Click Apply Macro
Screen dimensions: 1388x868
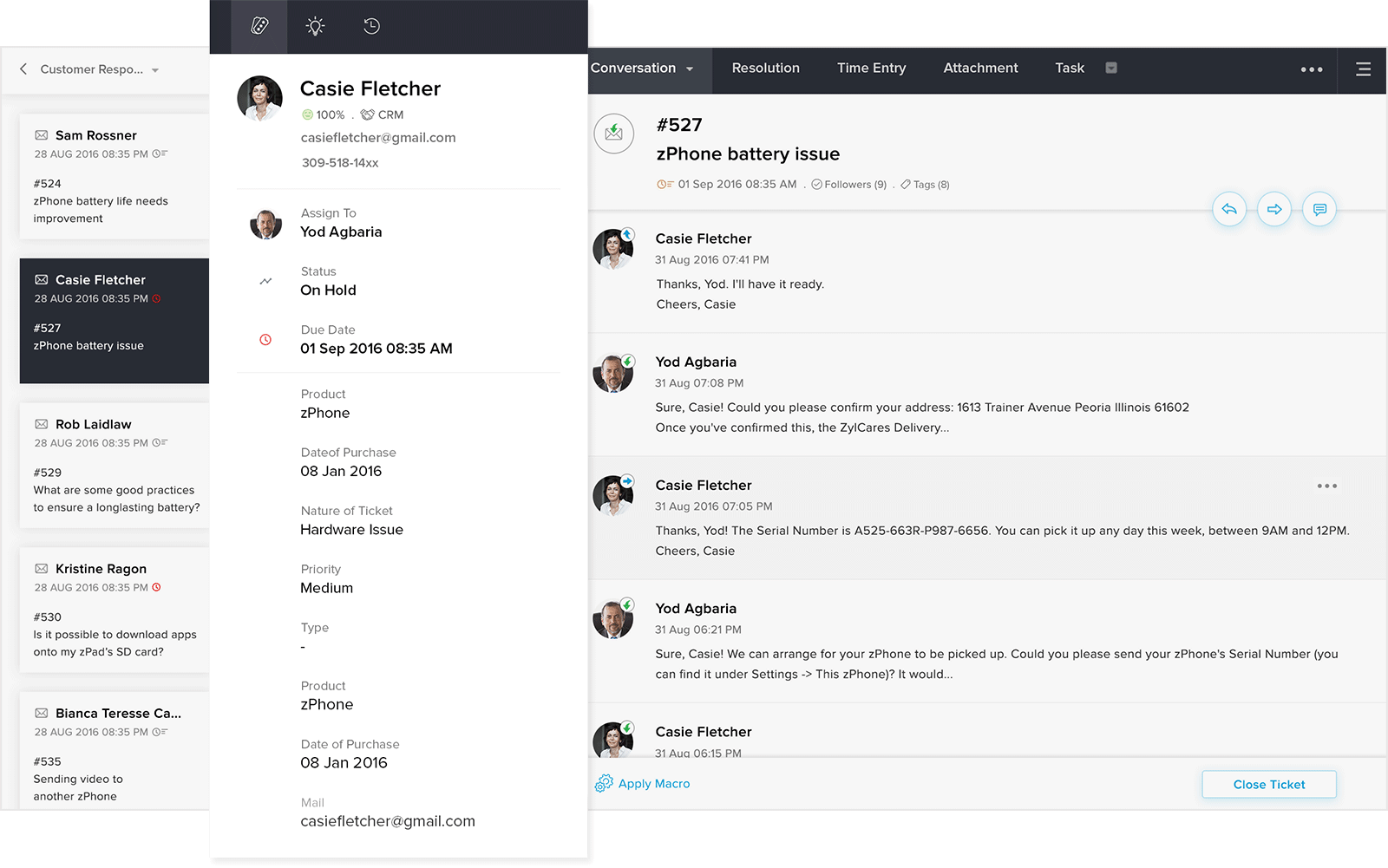click(643, 784)
